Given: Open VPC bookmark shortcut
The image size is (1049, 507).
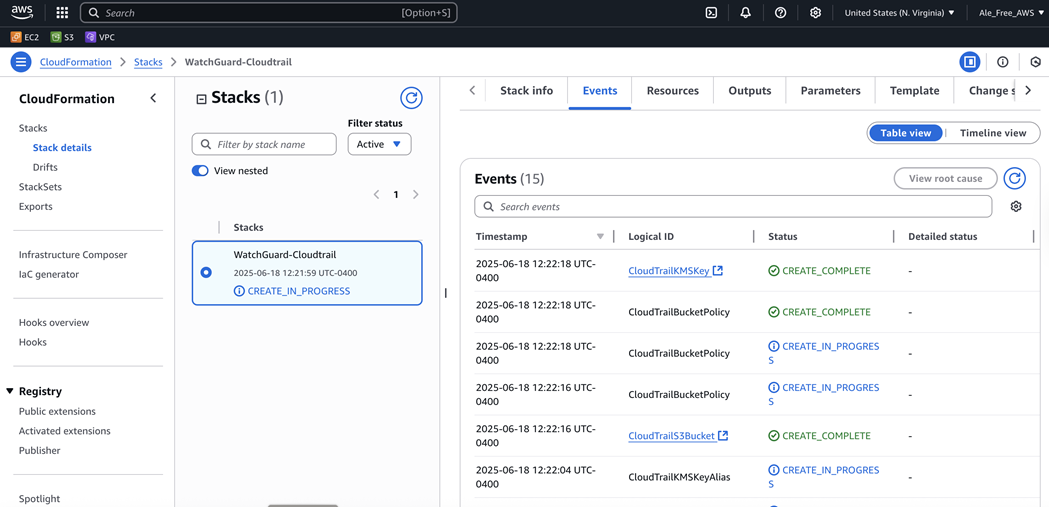Looking at the screenshot, I should pos(100,37).
